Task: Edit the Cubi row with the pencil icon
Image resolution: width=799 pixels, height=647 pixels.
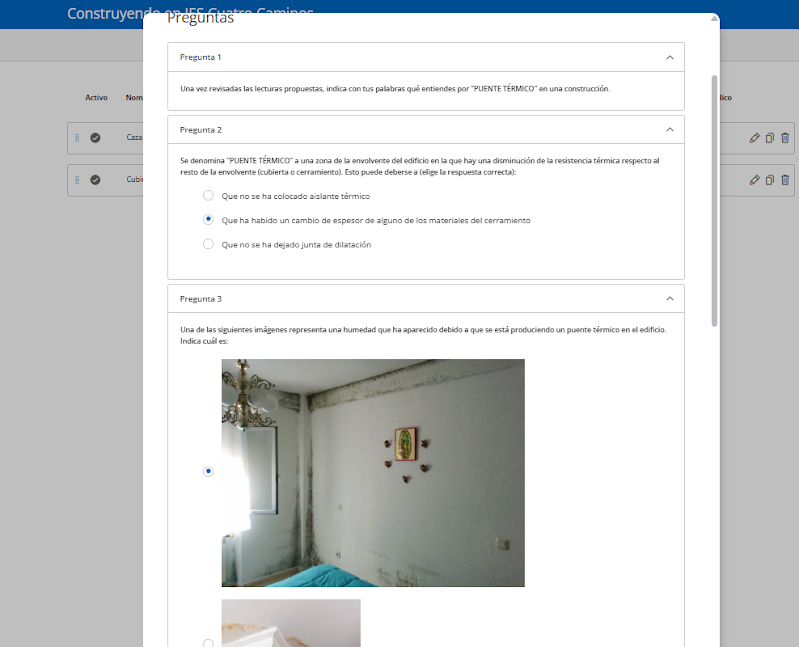Action: (x=755, y=180)
